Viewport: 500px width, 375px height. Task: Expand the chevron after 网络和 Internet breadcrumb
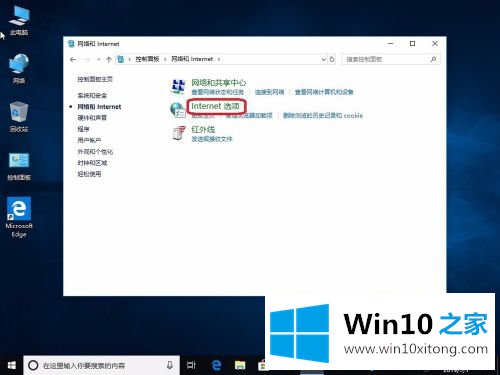click(x=219, y=59)
